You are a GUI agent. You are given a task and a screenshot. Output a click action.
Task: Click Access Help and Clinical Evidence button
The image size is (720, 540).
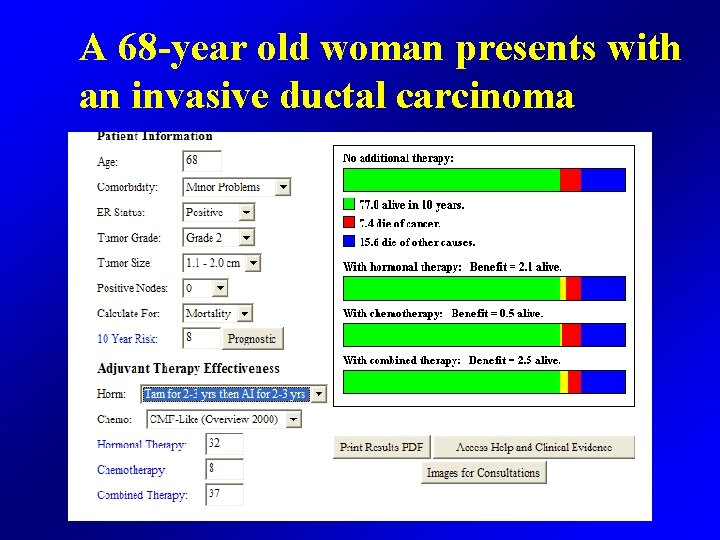pyautogui.click(x=534, y=447)
